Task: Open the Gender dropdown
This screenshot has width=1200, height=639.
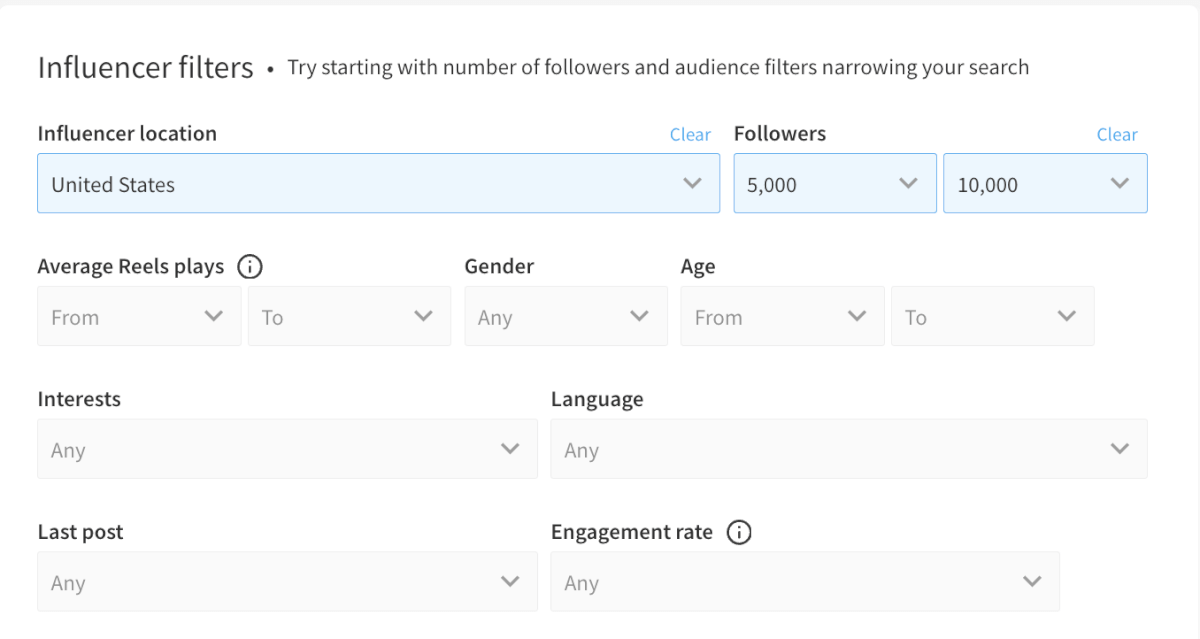Action: tap(566, 316)
